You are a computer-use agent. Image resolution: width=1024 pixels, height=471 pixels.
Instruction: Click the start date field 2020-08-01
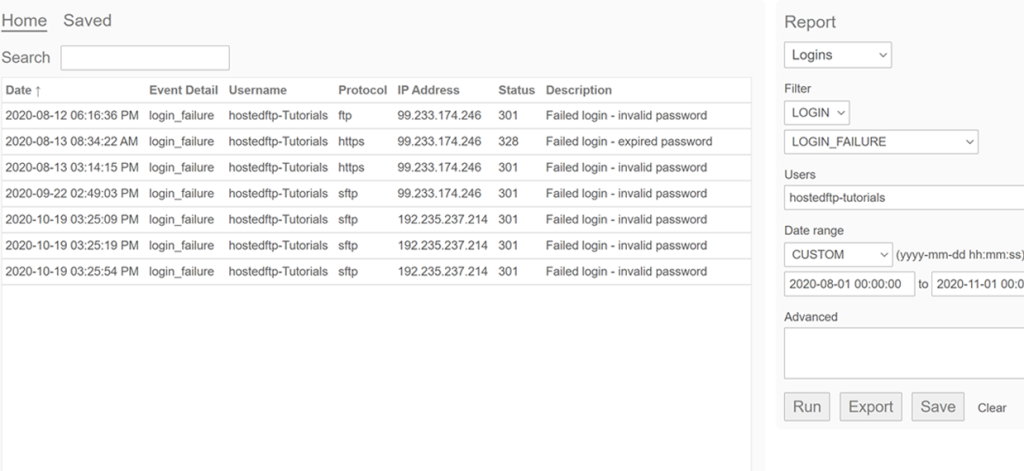(849, 284)
